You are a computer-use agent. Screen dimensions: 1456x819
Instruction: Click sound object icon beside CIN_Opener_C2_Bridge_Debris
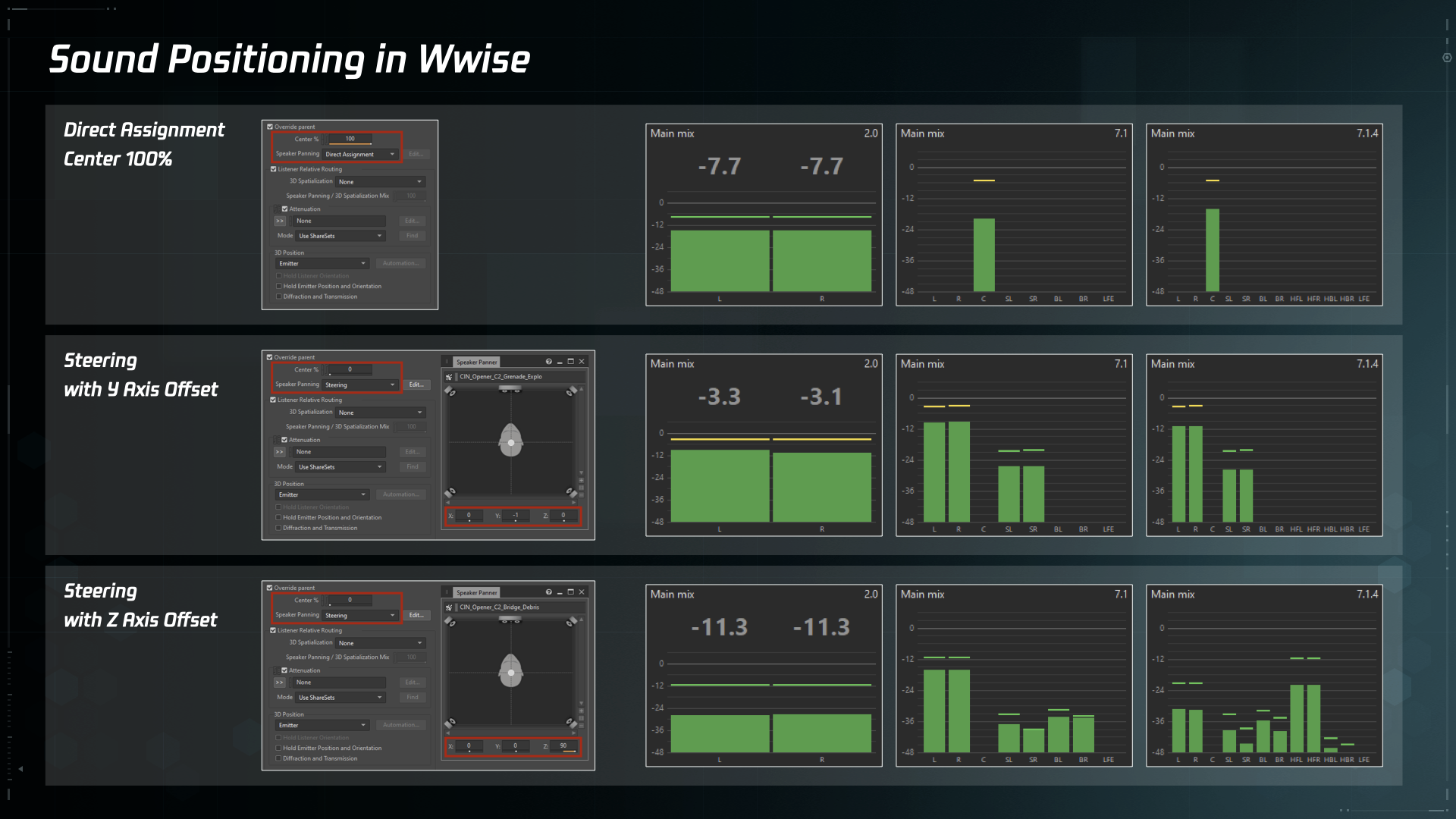click(449, 607)
